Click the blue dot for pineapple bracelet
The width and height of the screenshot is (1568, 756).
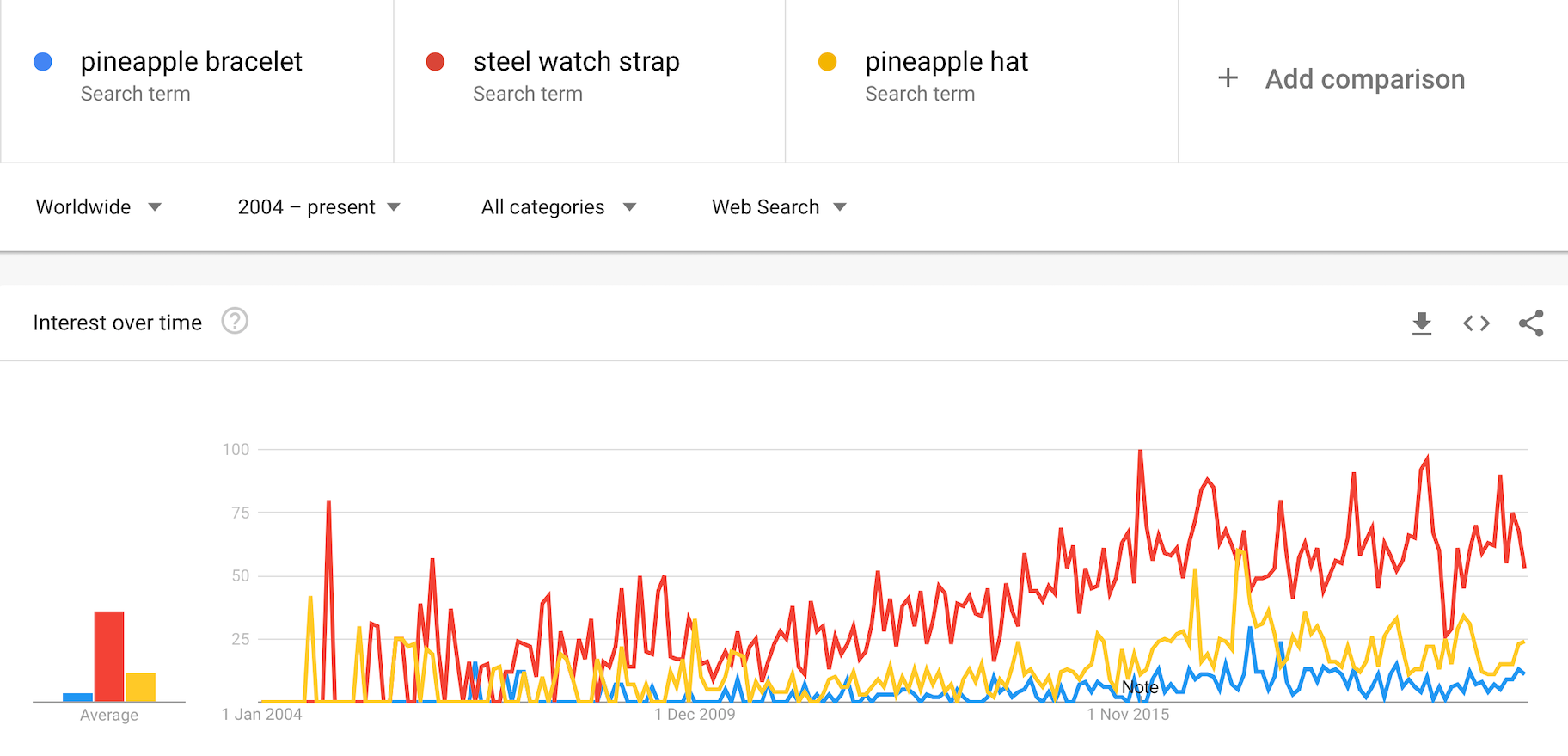[43, 62]
